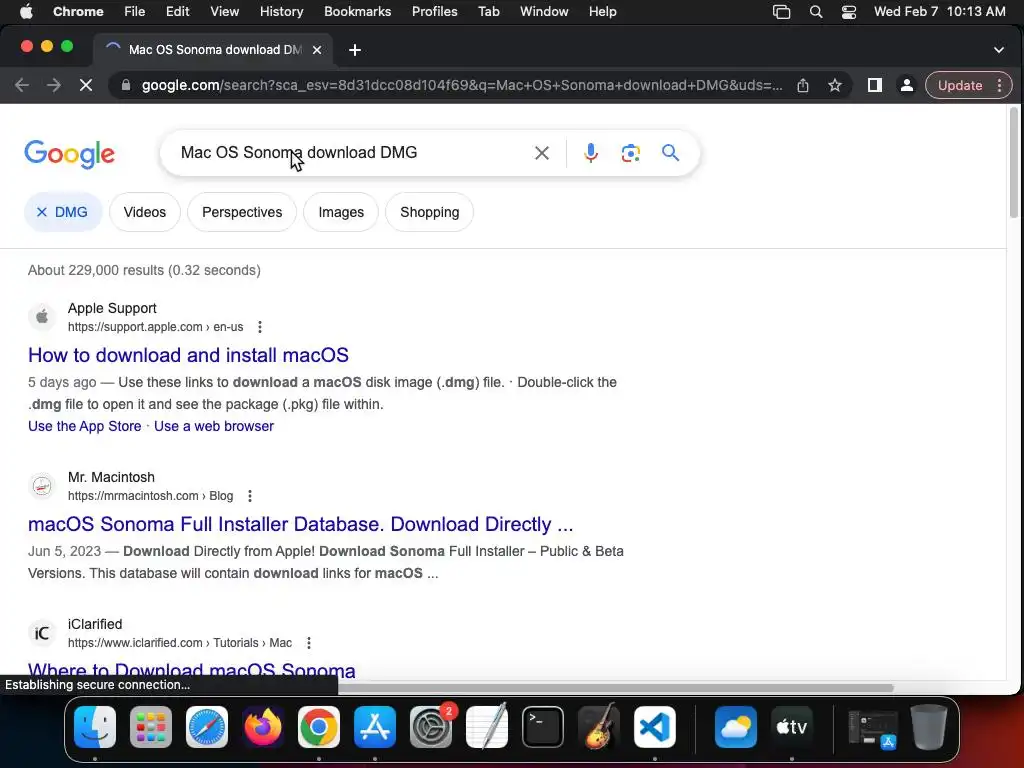Open options for the iClarified result

(x=309, y=643)
